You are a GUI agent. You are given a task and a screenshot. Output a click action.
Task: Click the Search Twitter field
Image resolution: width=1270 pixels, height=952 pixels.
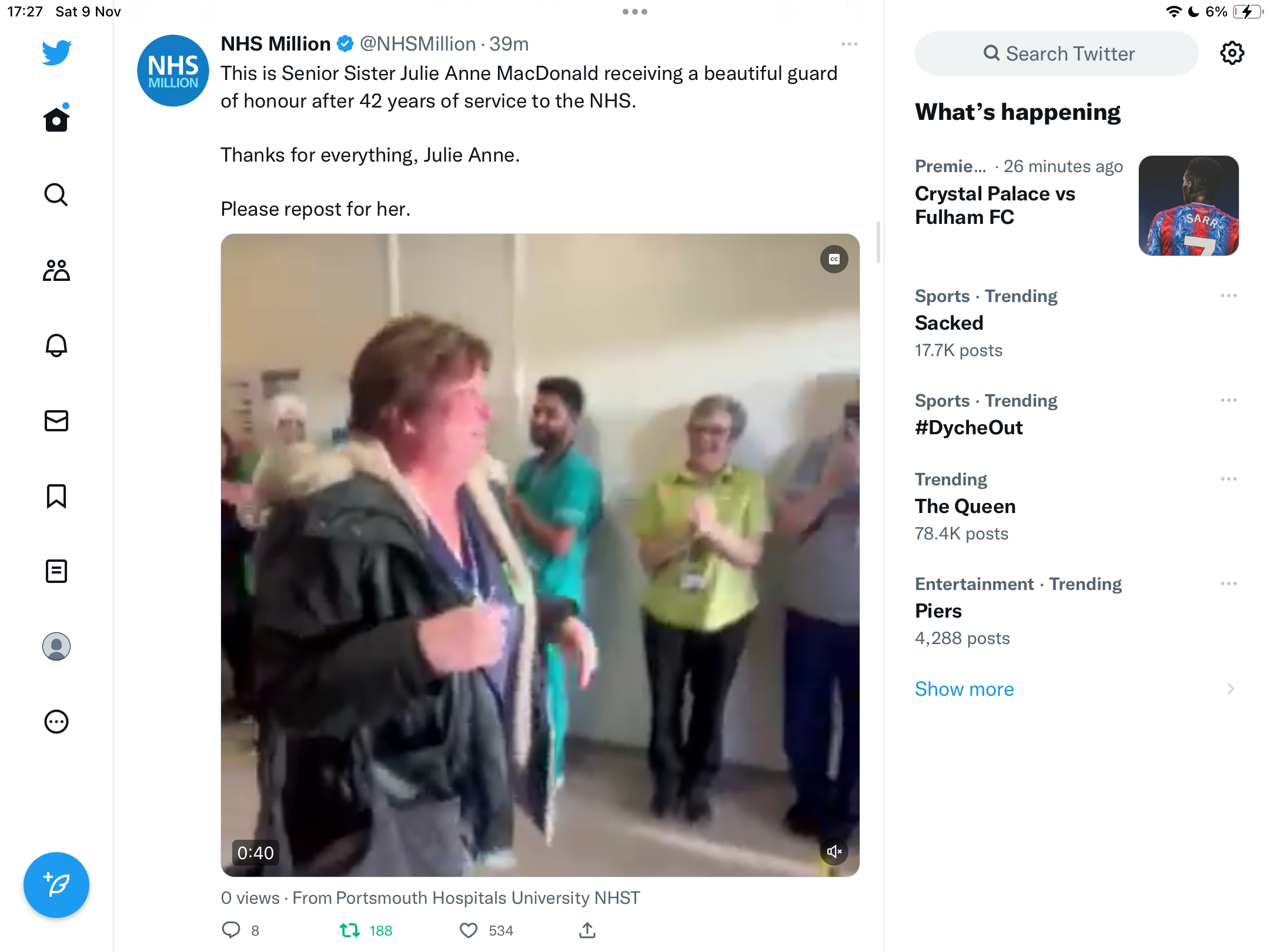1057,53
